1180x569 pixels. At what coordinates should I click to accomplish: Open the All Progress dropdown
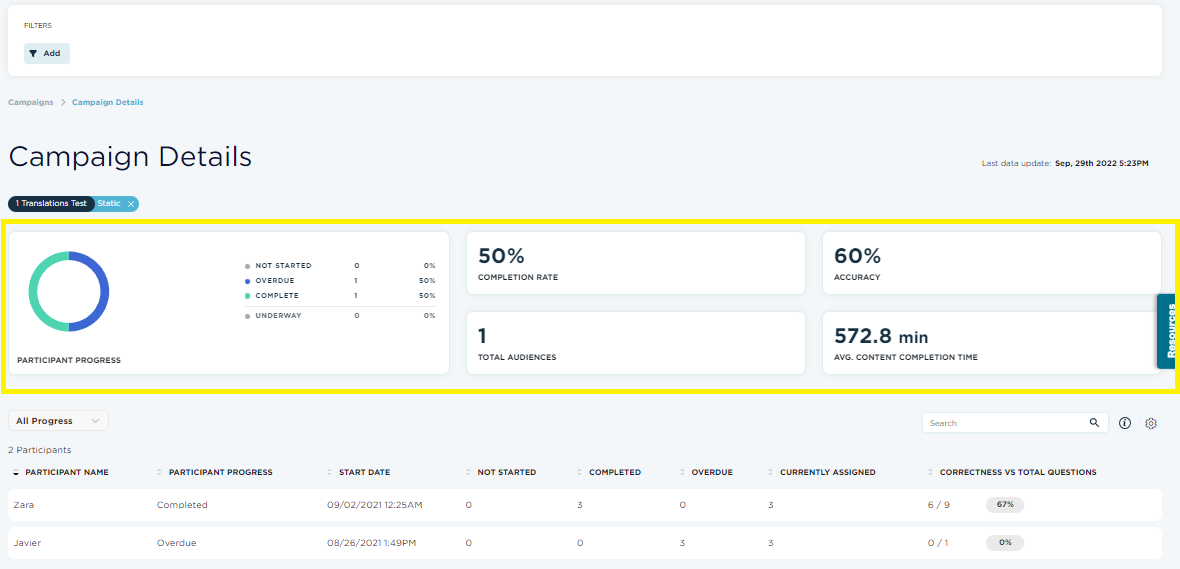[x=58, y=421]
